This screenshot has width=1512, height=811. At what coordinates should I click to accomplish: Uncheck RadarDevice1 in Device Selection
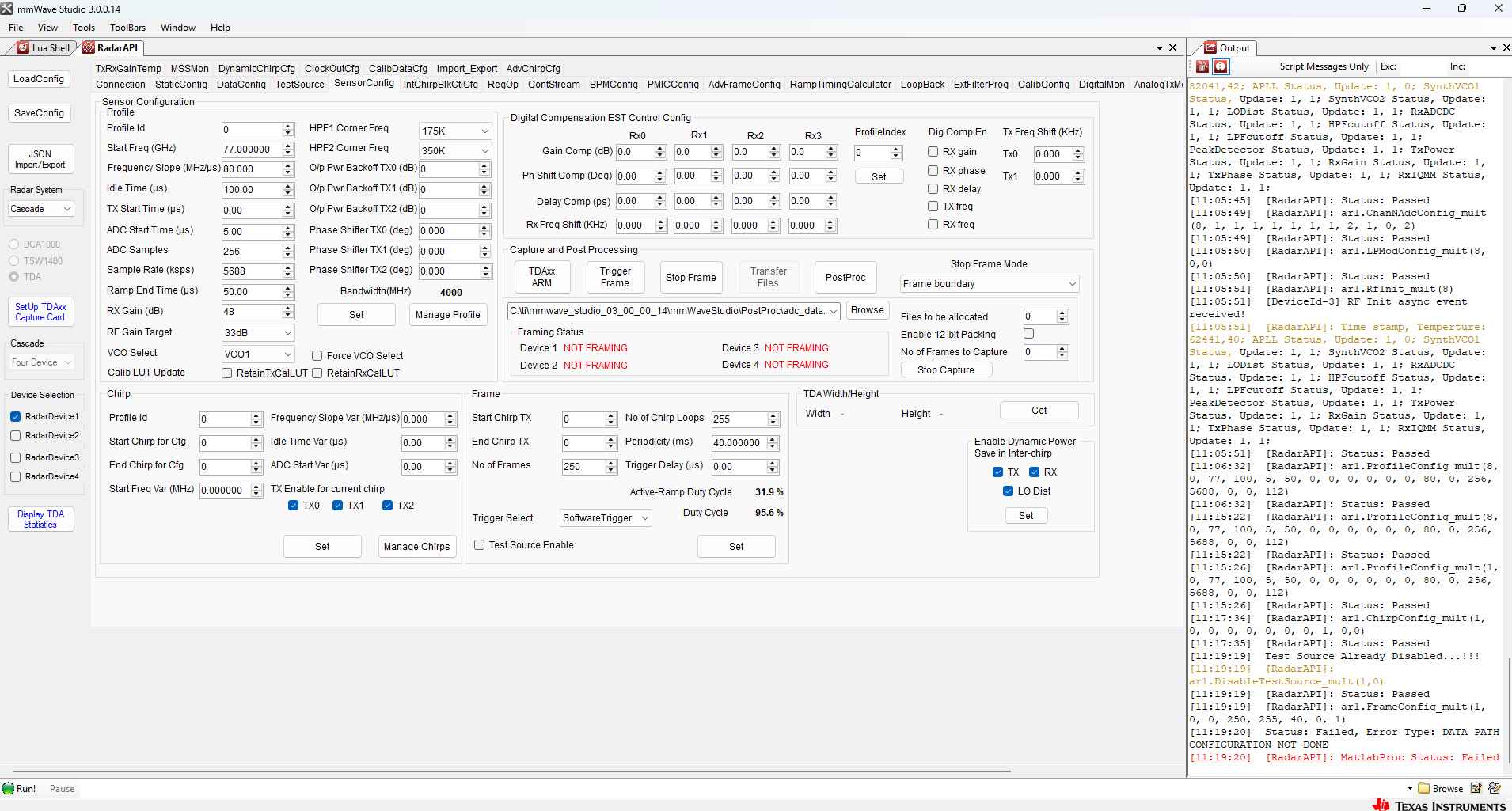[x=15, y=416]
